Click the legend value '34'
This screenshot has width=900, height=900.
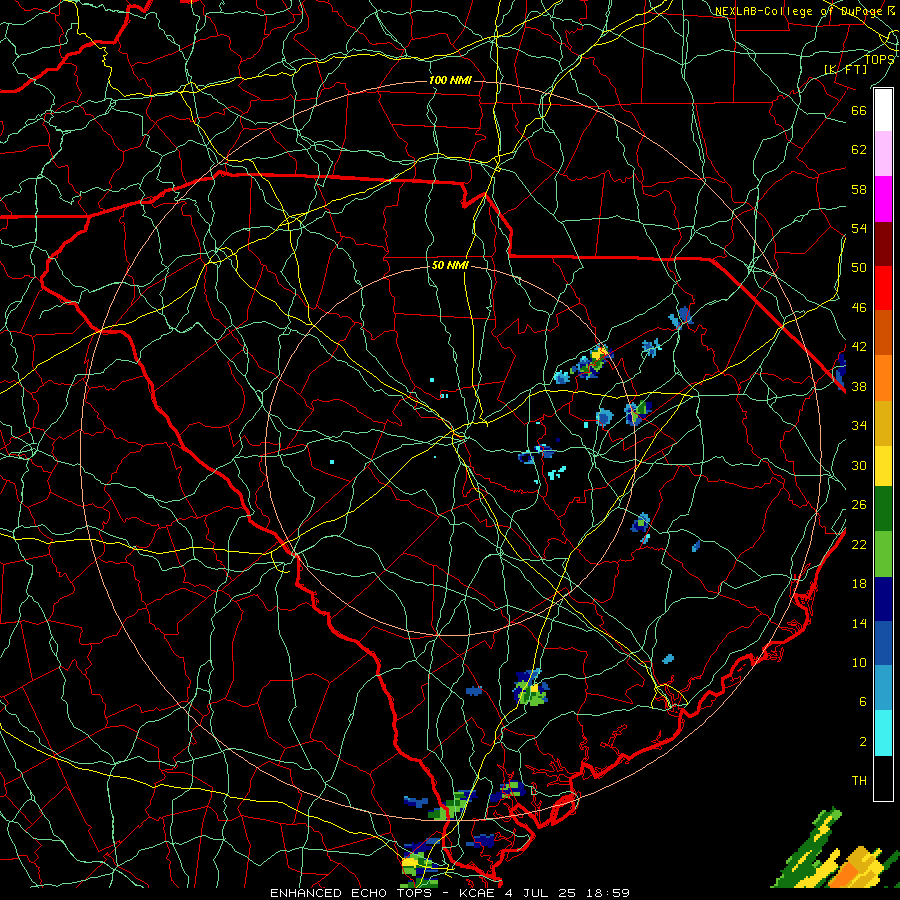(859, 426)
